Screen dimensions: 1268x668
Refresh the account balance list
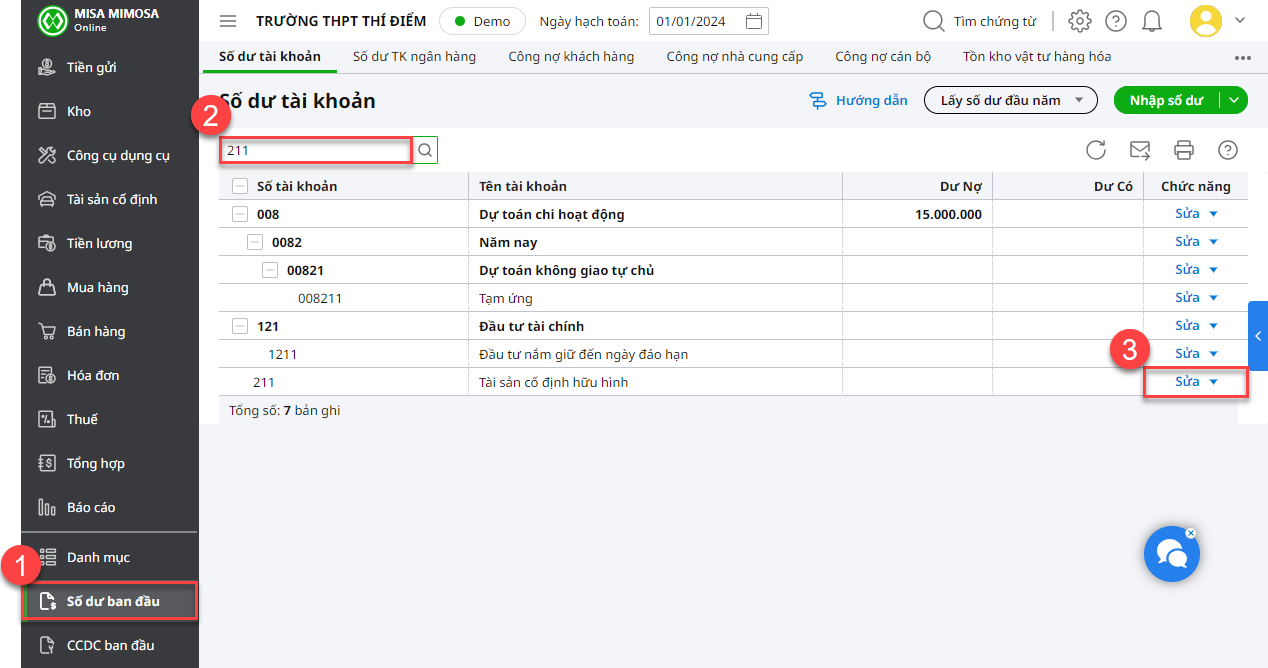pyautogui.click(x=1096, y=150)
